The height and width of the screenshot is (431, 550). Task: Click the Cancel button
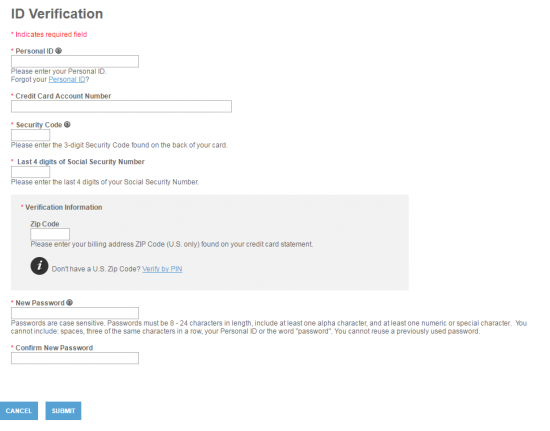[19, 411]
